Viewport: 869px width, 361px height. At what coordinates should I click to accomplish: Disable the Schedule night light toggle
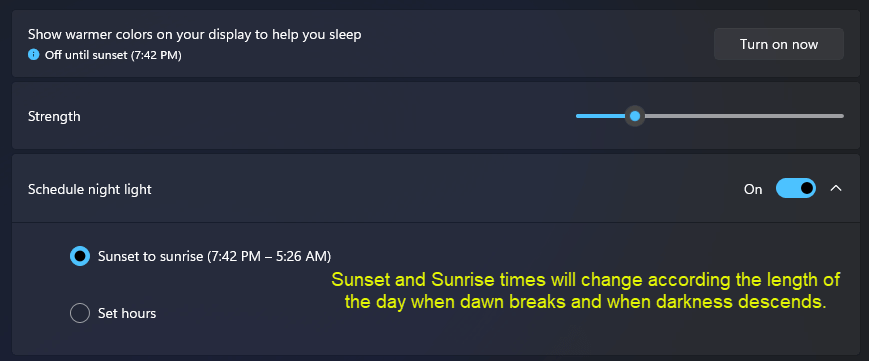[x=796, y=189]
